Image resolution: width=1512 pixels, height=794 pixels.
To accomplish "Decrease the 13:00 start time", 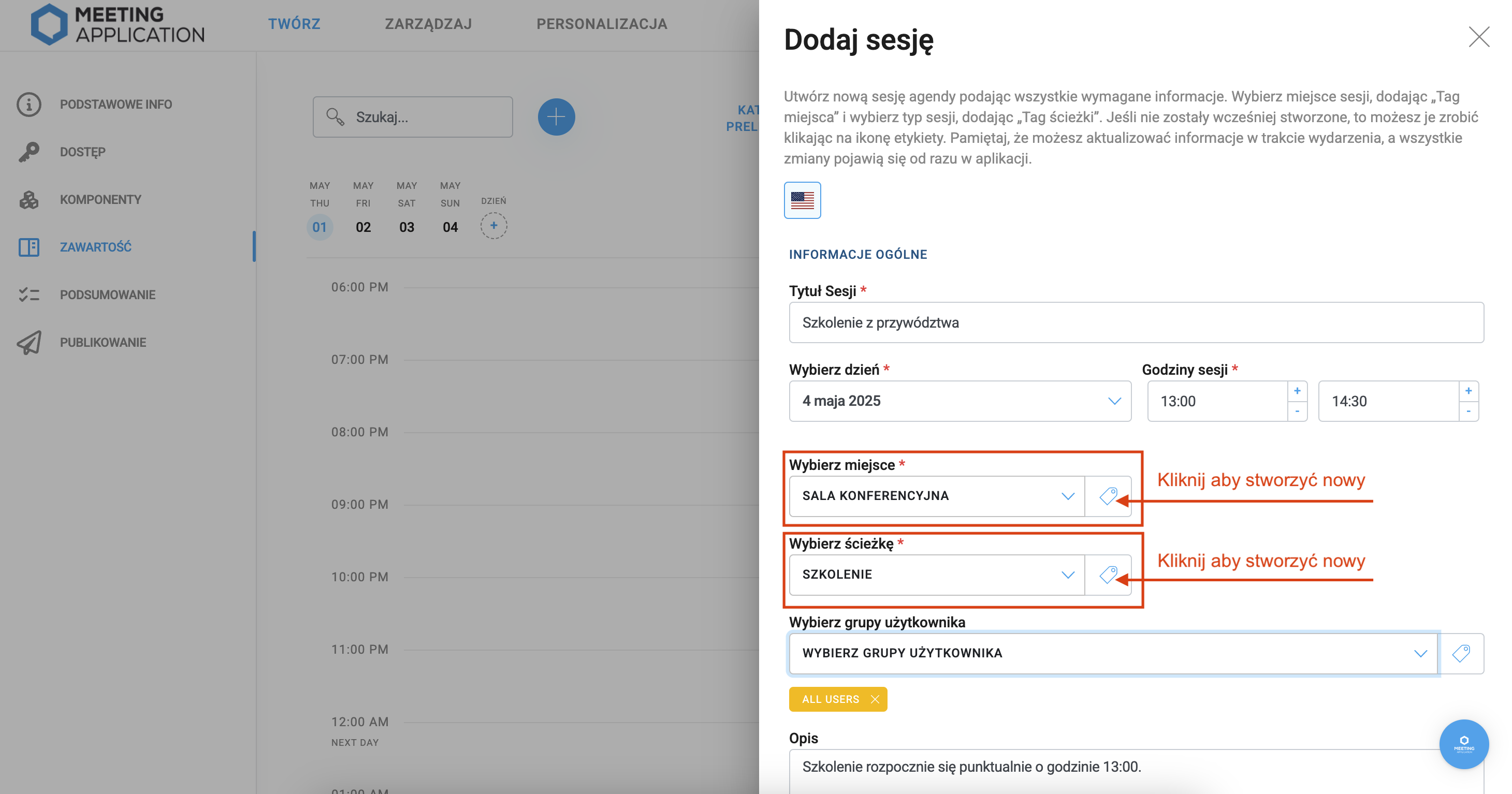I will click(x=1297, y=411).
